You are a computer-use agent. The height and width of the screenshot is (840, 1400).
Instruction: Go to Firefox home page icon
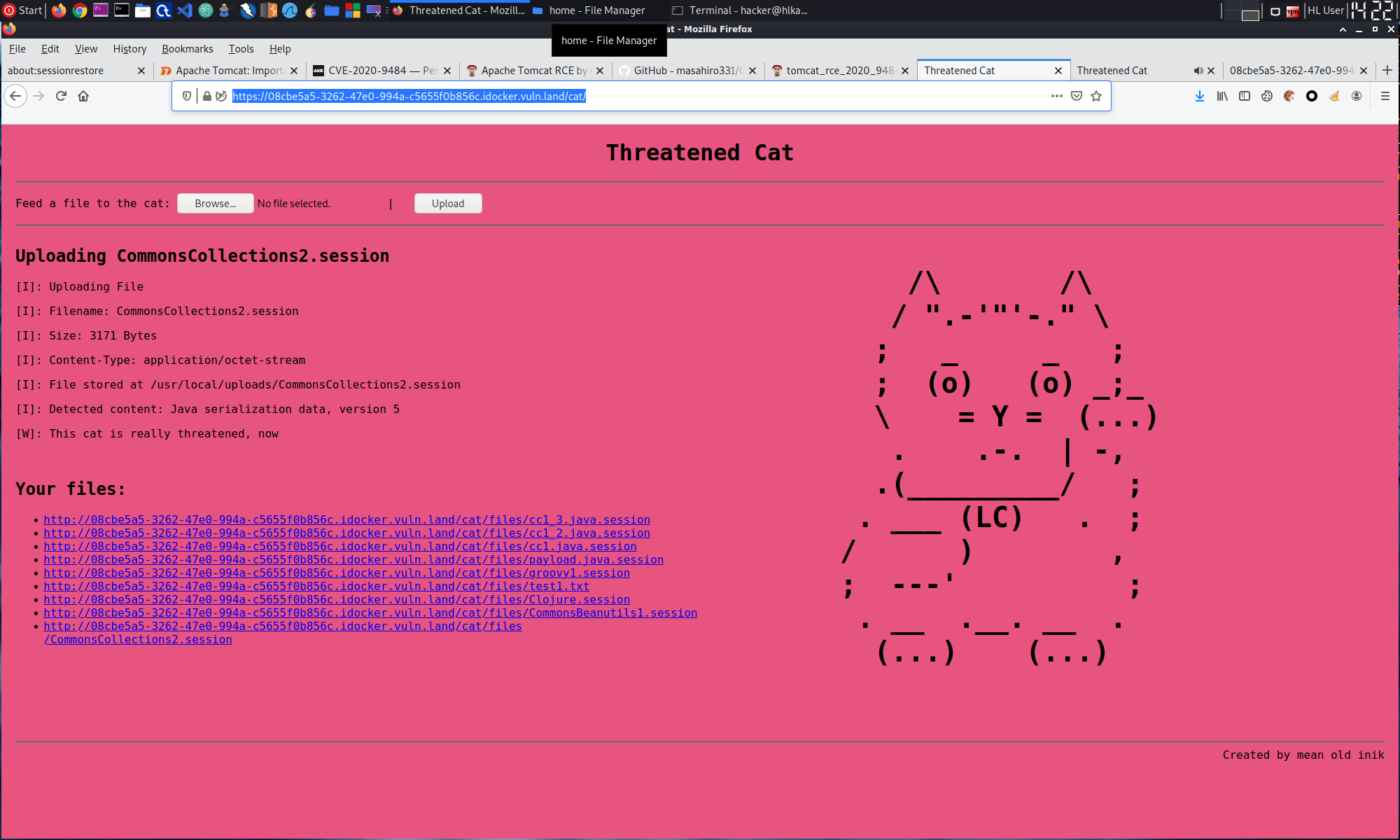[83, 96]
